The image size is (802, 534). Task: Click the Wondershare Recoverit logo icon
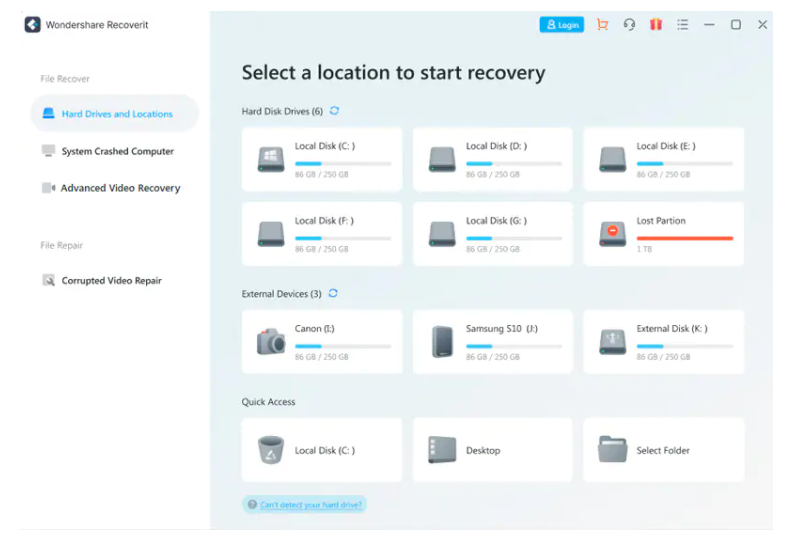pyautogui.click(x=32, y=25)
